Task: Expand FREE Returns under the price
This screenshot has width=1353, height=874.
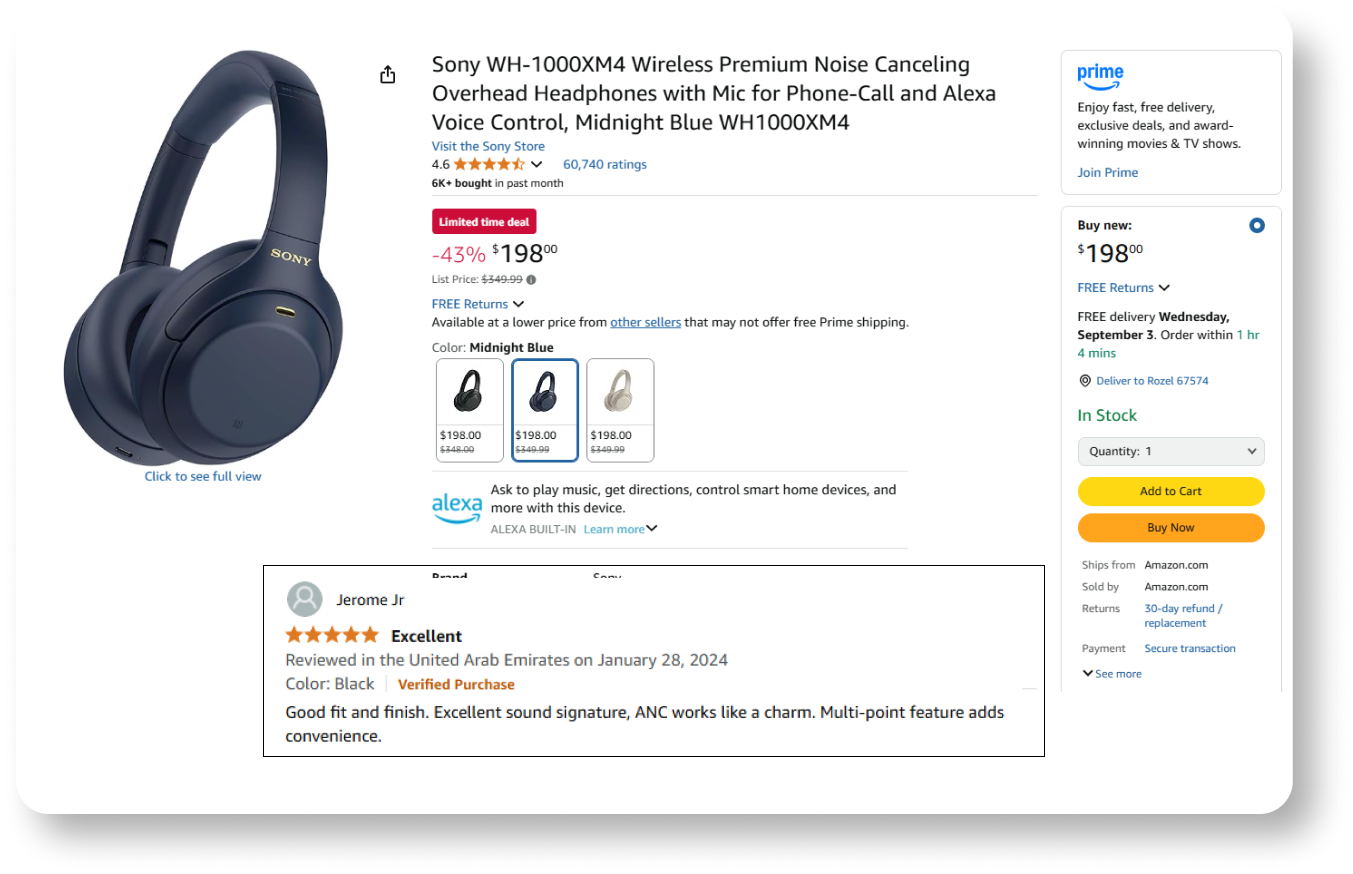Action: (478, 304)
